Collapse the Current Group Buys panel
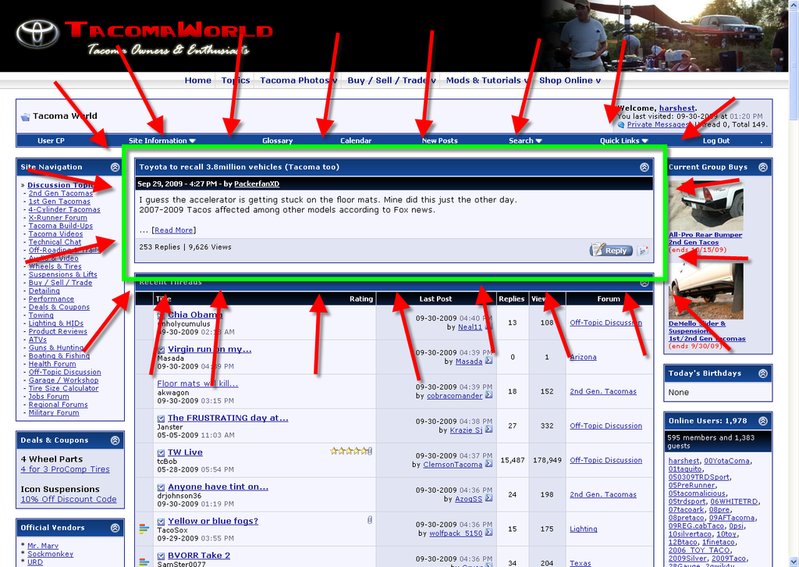799x567 pixels. [x=763, y=167]
